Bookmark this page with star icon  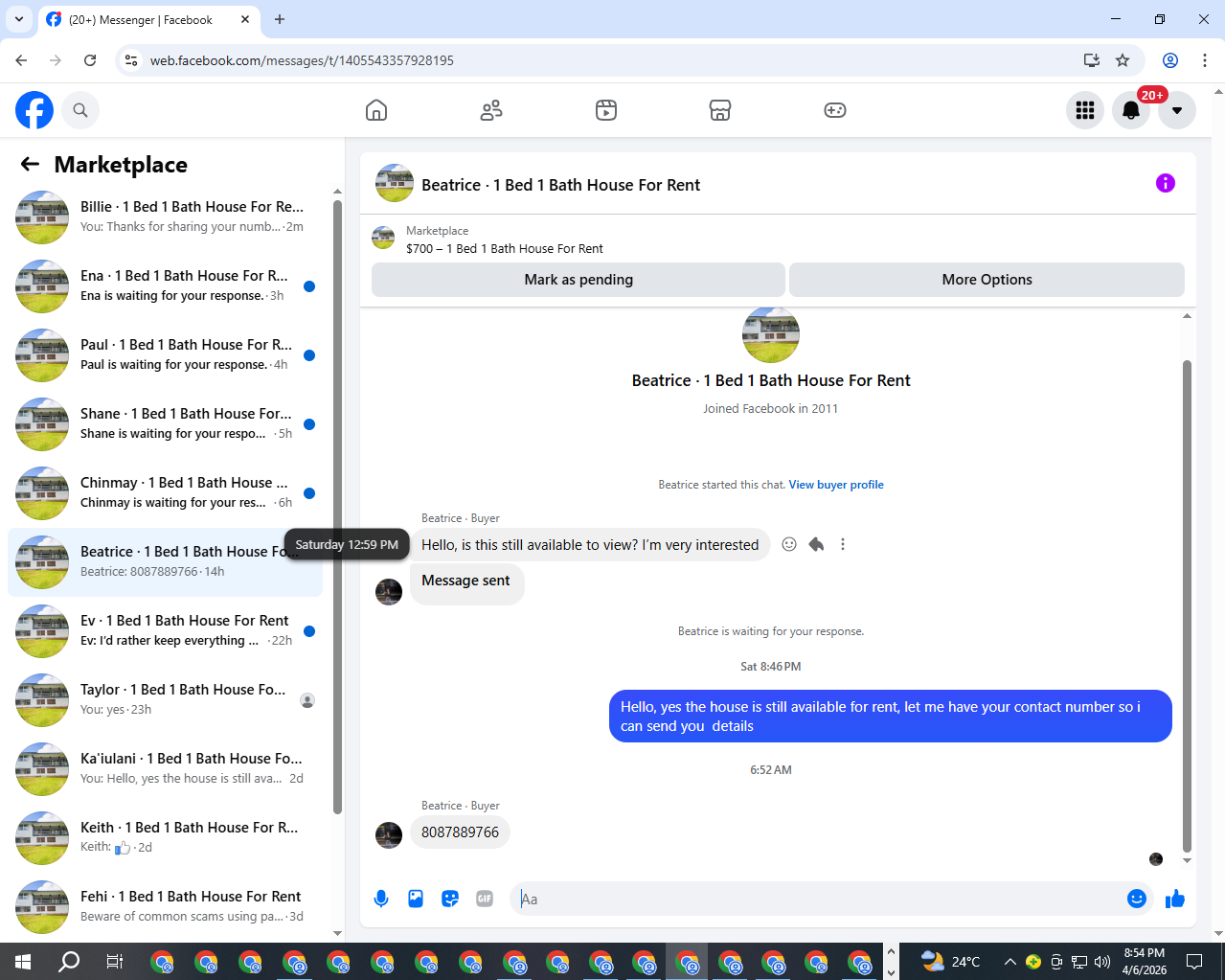tap(1123, 60)
